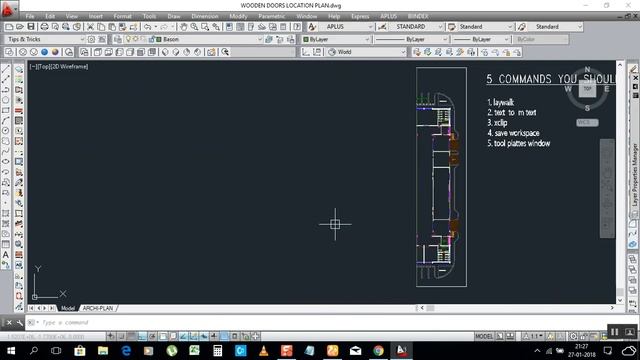Click the WCS button under ViewCube

tap(587, 122)
